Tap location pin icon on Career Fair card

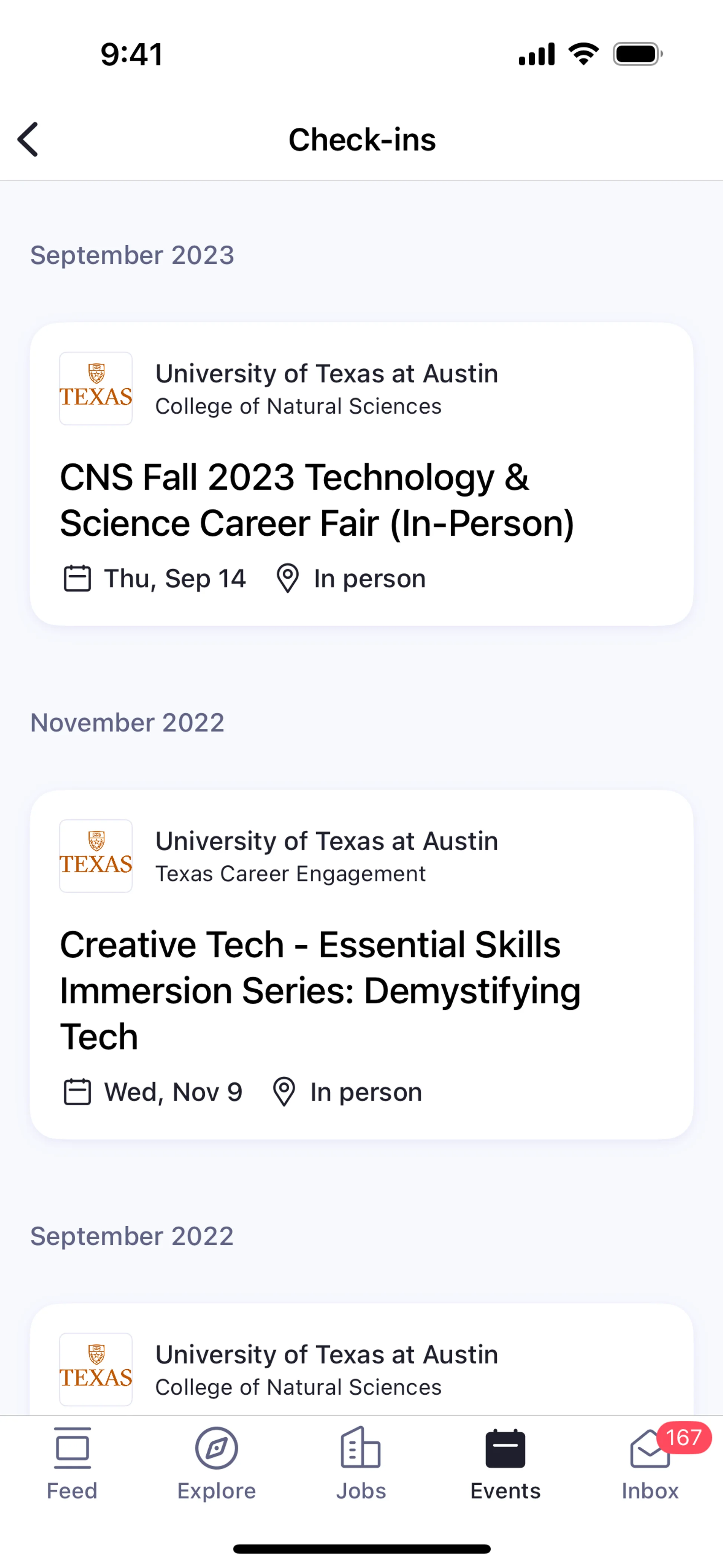287,578
